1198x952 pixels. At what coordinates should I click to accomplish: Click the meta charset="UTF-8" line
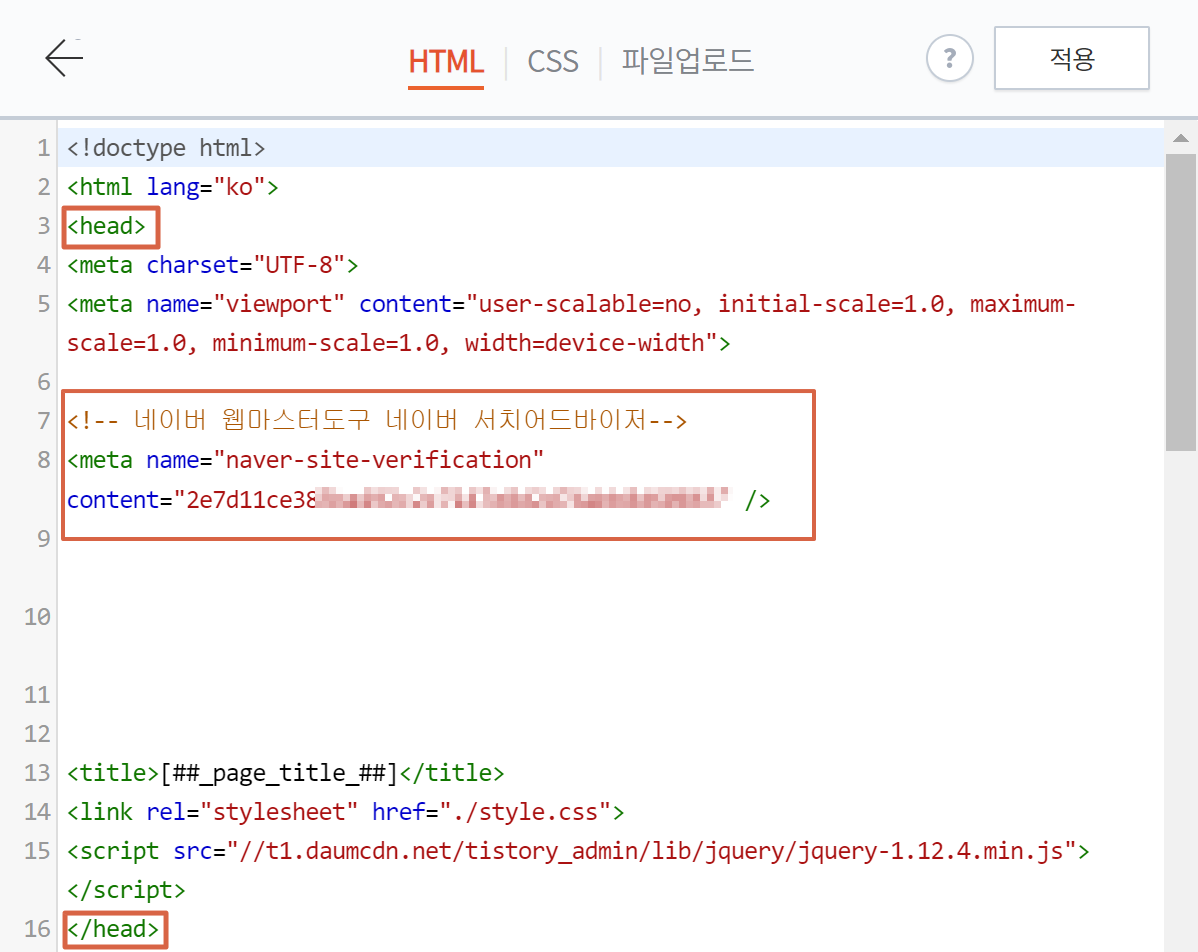click(212, 265)
